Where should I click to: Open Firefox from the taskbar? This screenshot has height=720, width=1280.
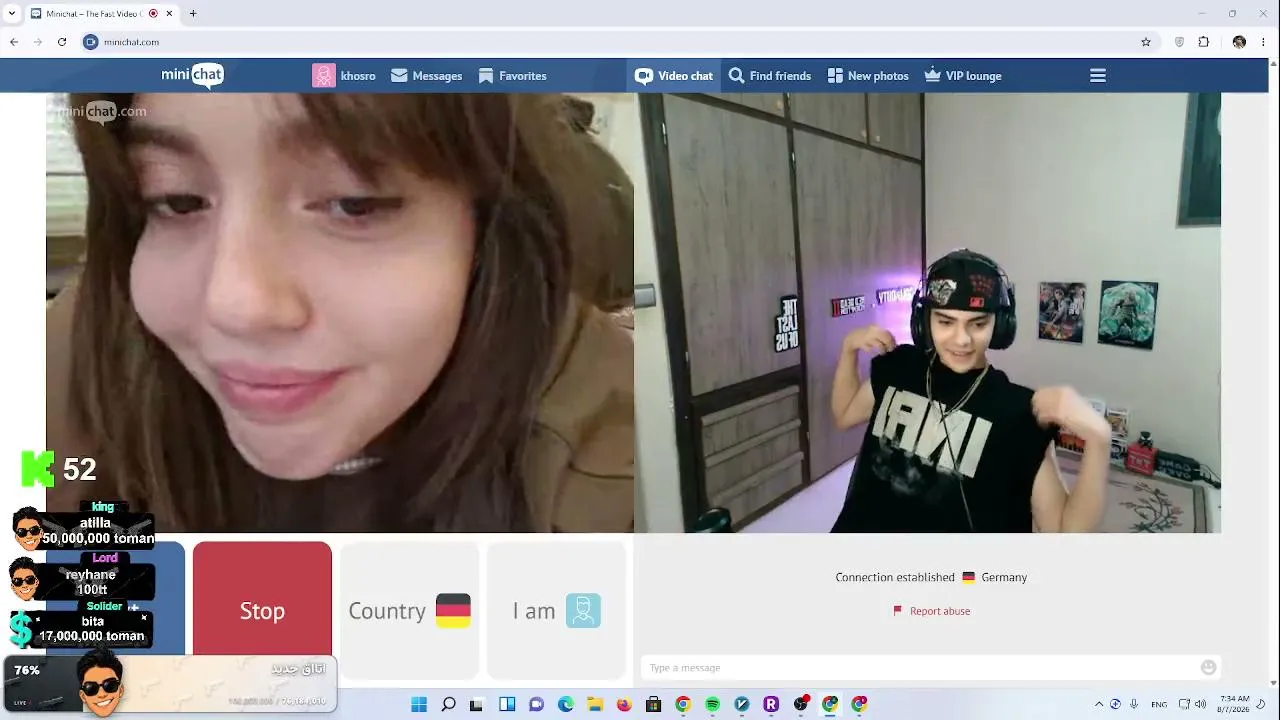624,704
